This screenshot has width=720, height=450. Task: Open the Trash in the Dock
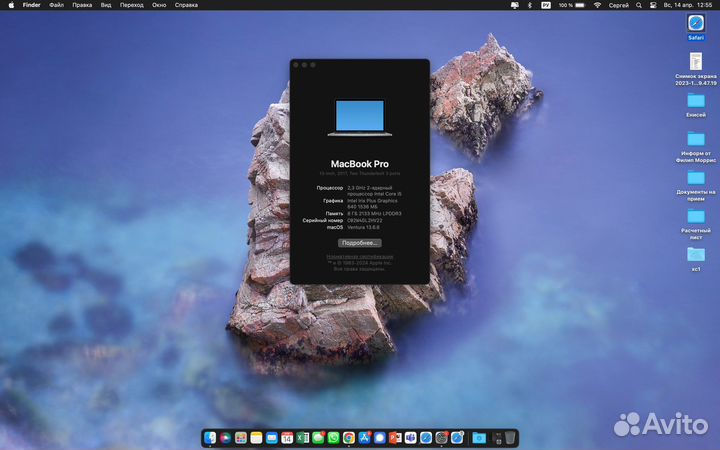[510, 438]
